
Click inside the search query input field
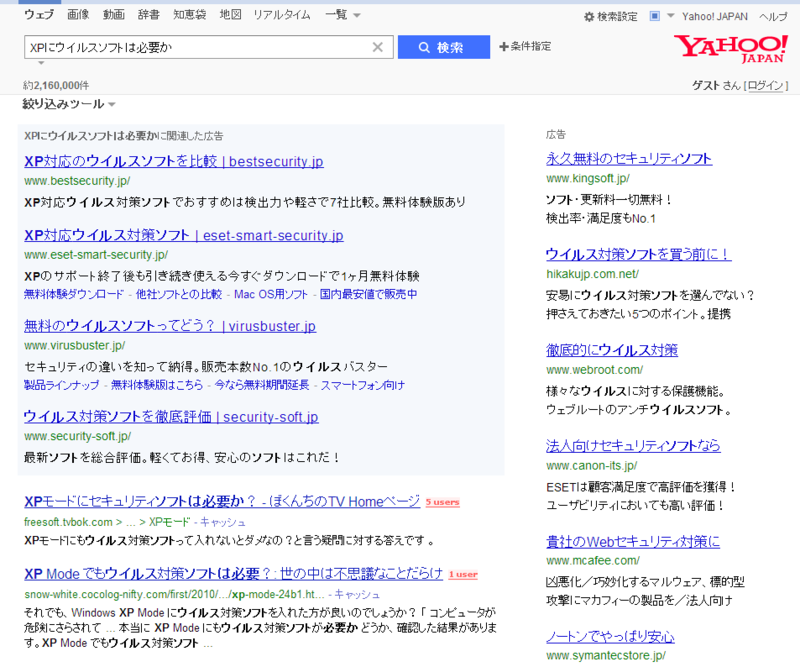click(x=200, y=47)
